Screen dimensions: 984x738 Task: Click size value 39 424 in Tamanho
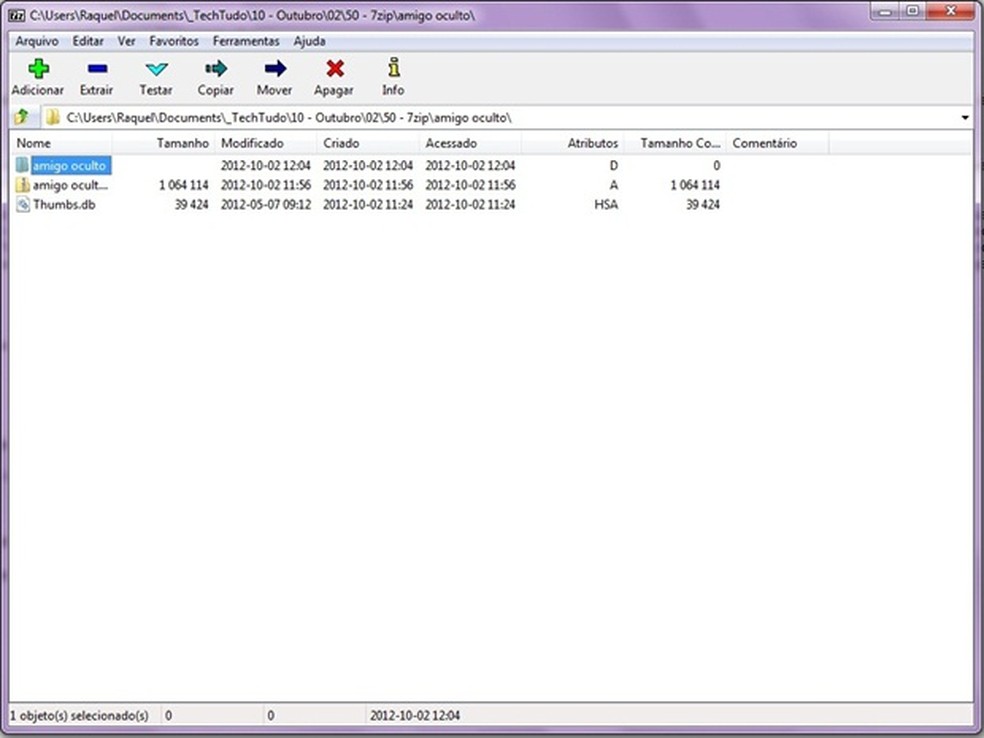click(x=191, y=205)
